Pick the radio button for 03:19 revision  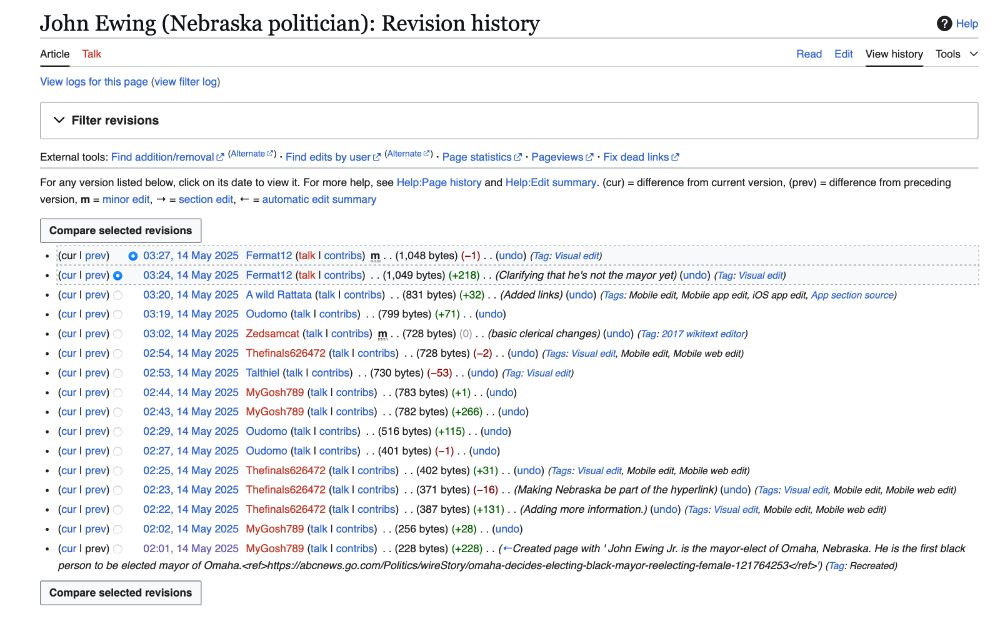(118, 315)
